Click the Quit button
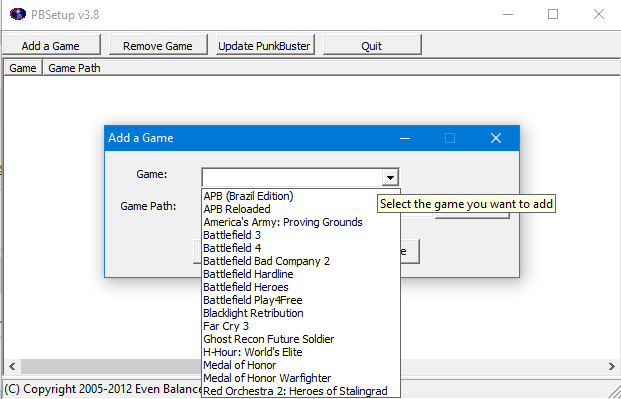Viewport: 621px width, 399px height. [372, 45]
